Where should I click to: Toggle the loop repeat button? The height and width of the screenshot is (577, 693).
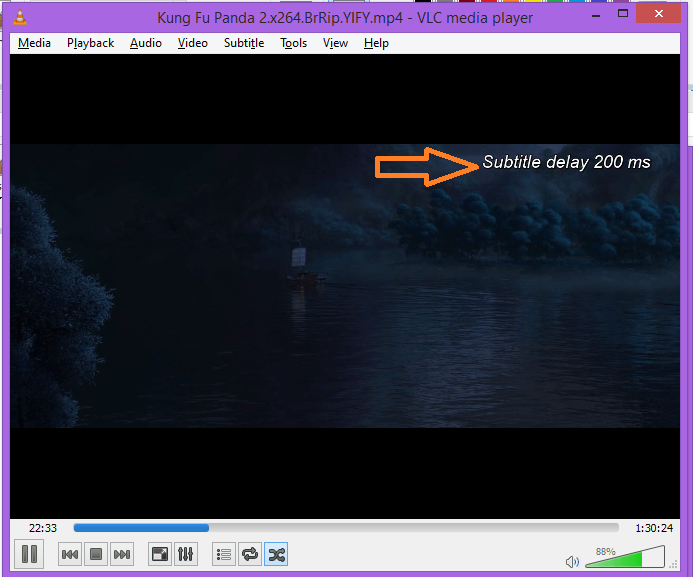tap(250, 554)
